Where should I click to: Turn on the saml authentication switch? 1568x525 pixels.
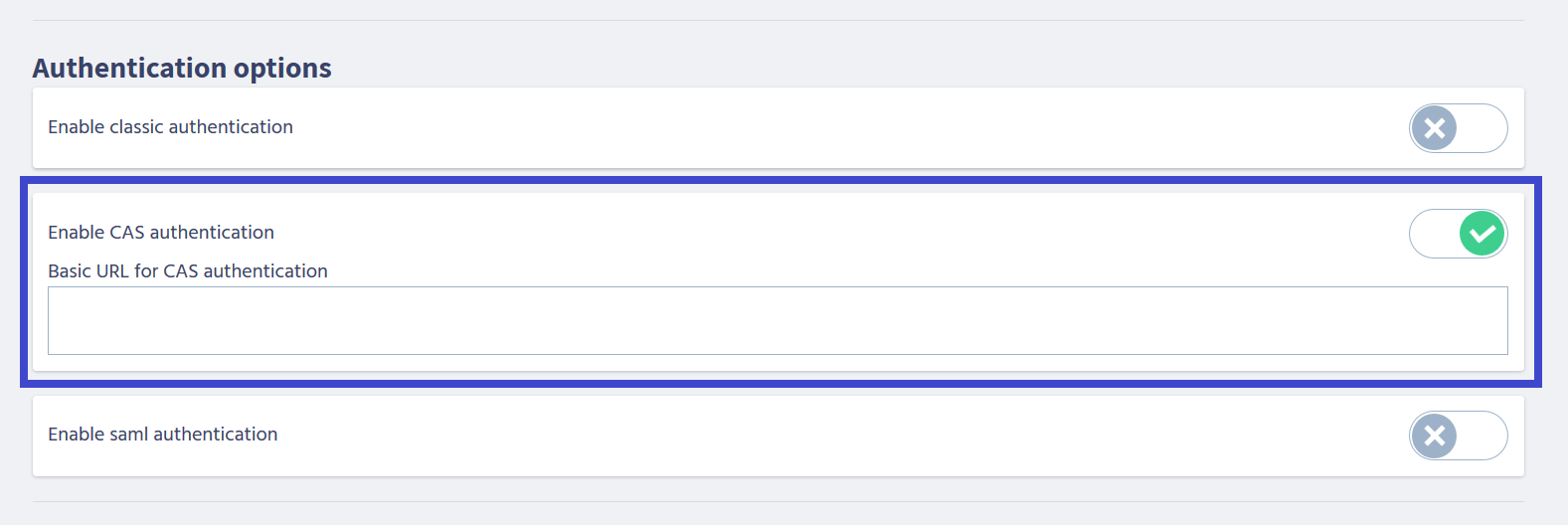(x=1458, y=436)
